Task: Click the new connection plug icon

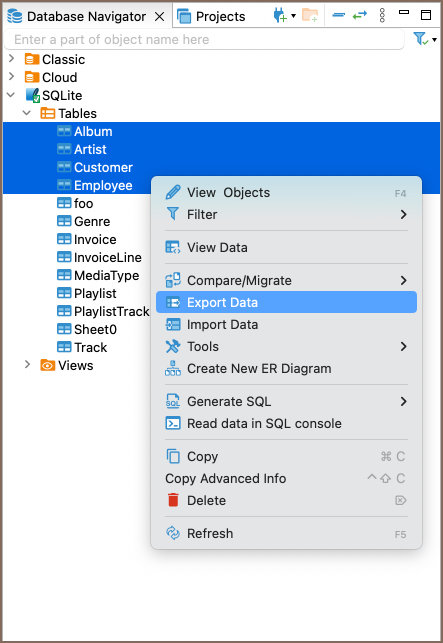Action: tap(280, 16)
